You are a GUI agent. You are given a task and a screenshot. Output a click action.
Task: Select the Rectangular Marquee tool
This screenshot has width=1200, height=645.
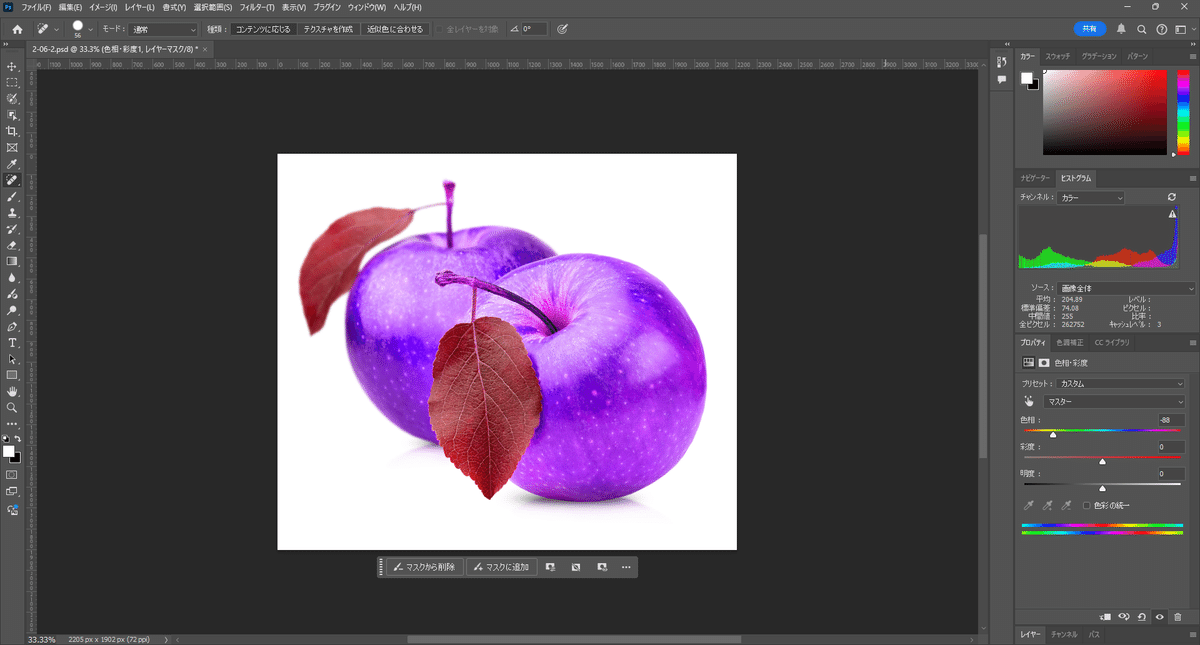click(12, 83)
